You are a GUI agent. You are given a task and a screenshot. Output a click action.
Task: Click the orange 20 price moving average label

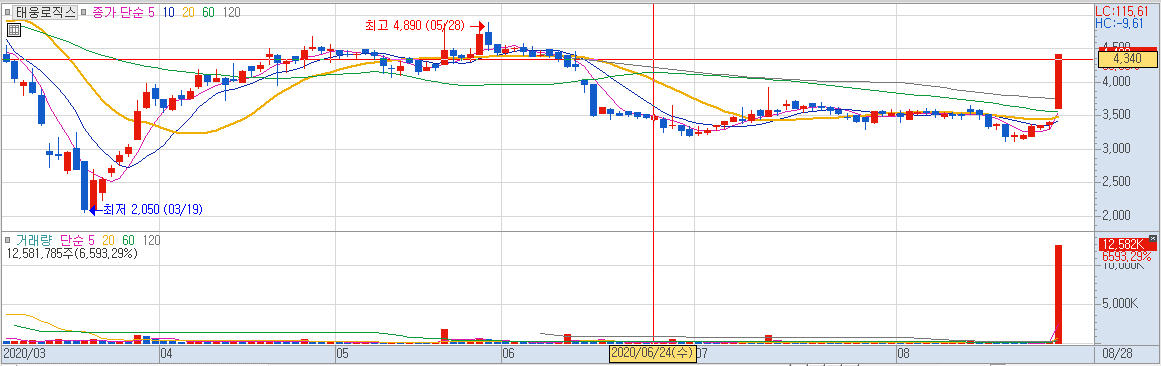coord(188,12)
